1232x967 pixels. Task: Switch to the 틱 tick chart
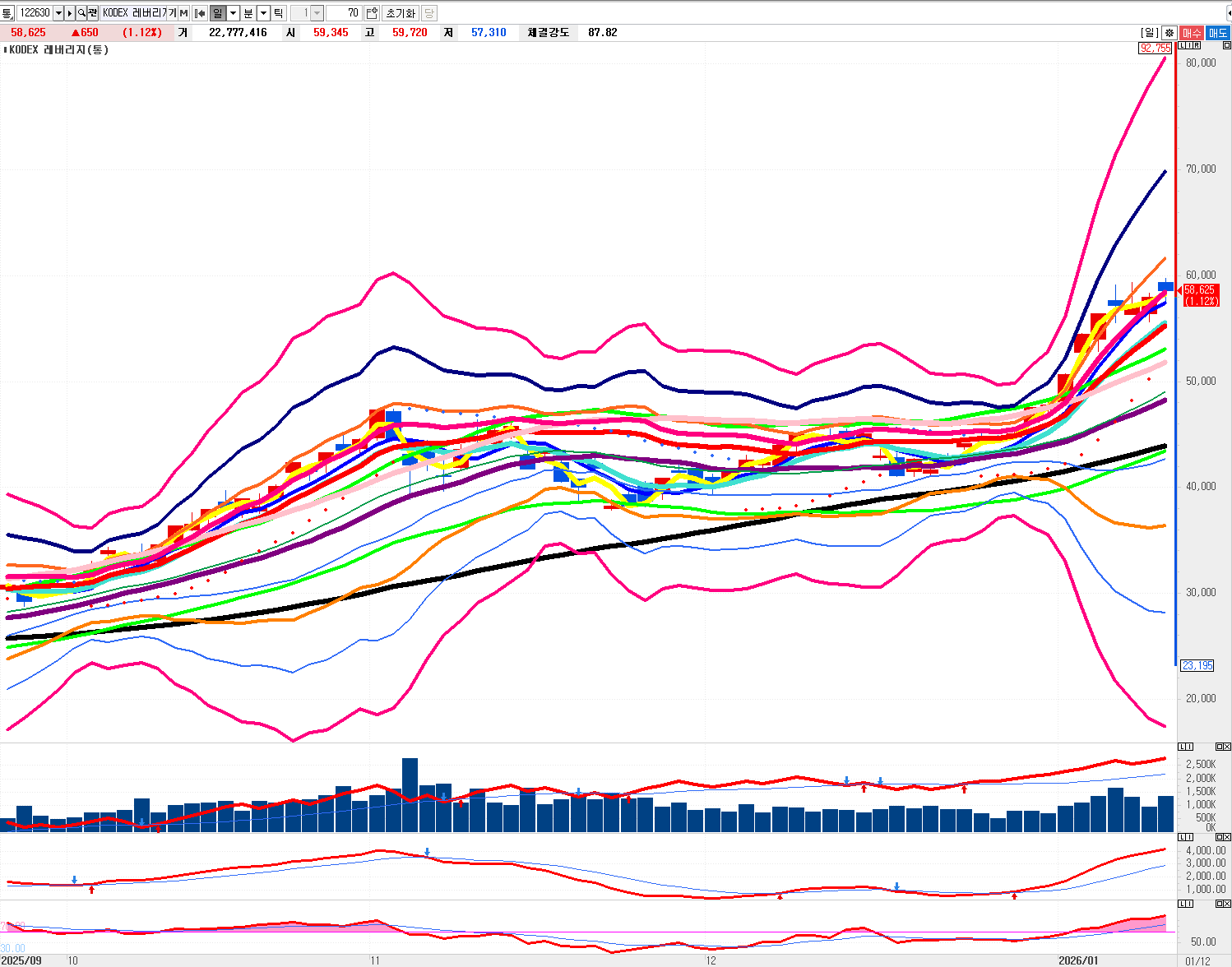click(x=279, y=13)
